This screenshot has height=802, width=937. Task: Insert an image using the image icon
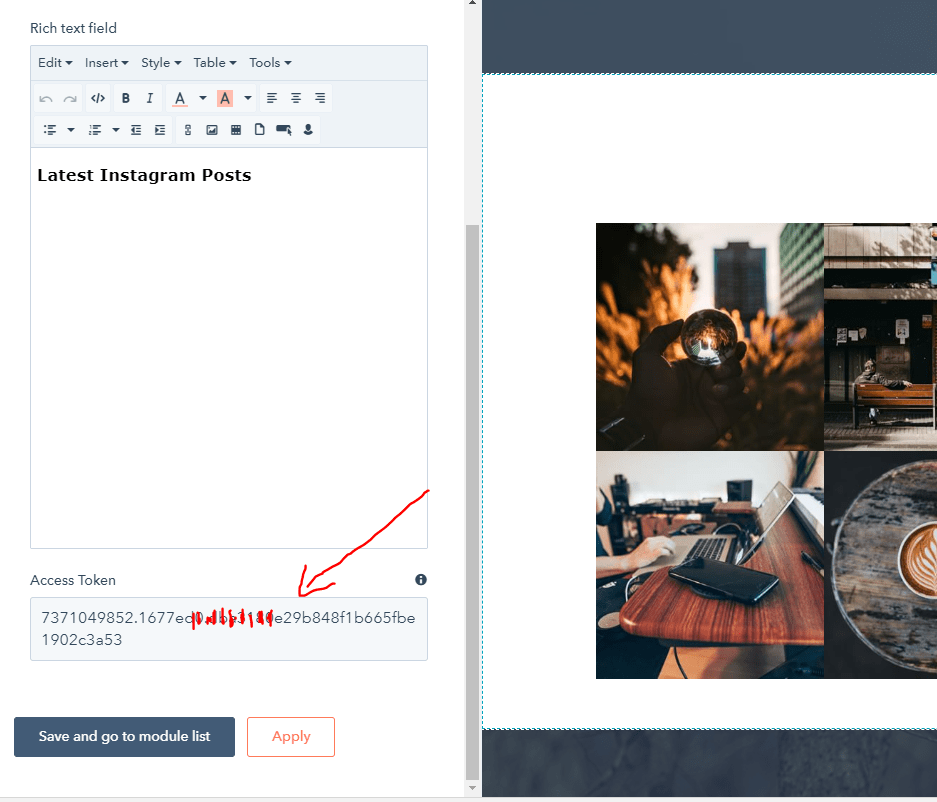212,129
